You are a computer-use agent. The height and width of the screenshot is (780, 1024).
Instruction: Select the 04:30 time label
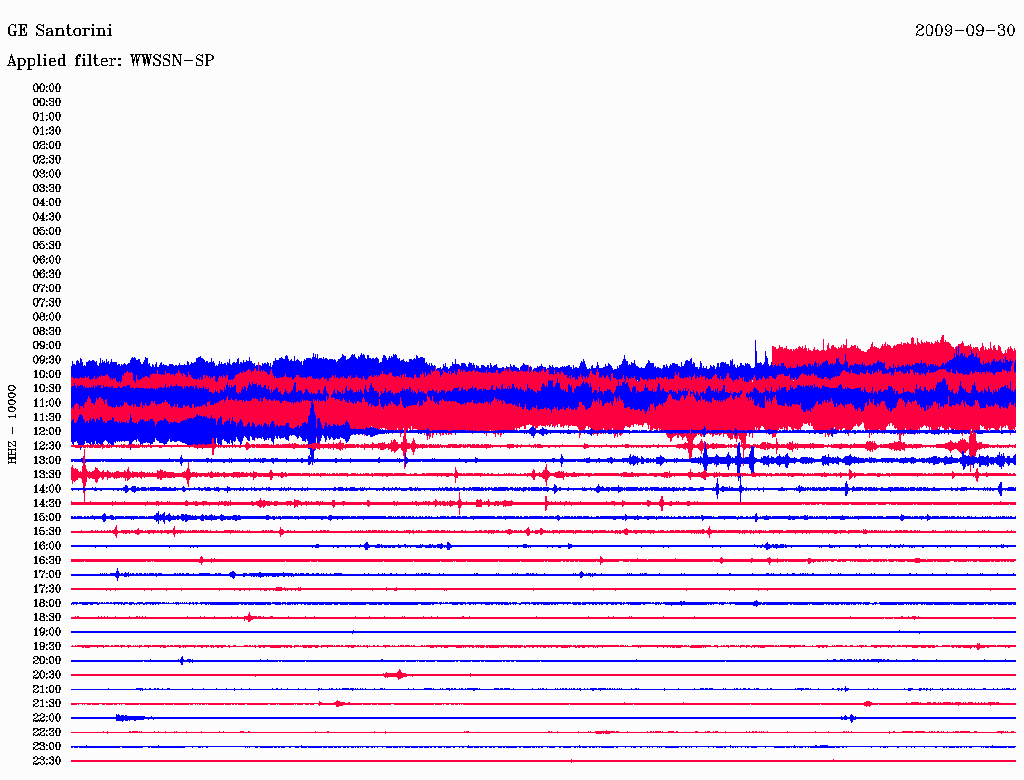47,217
